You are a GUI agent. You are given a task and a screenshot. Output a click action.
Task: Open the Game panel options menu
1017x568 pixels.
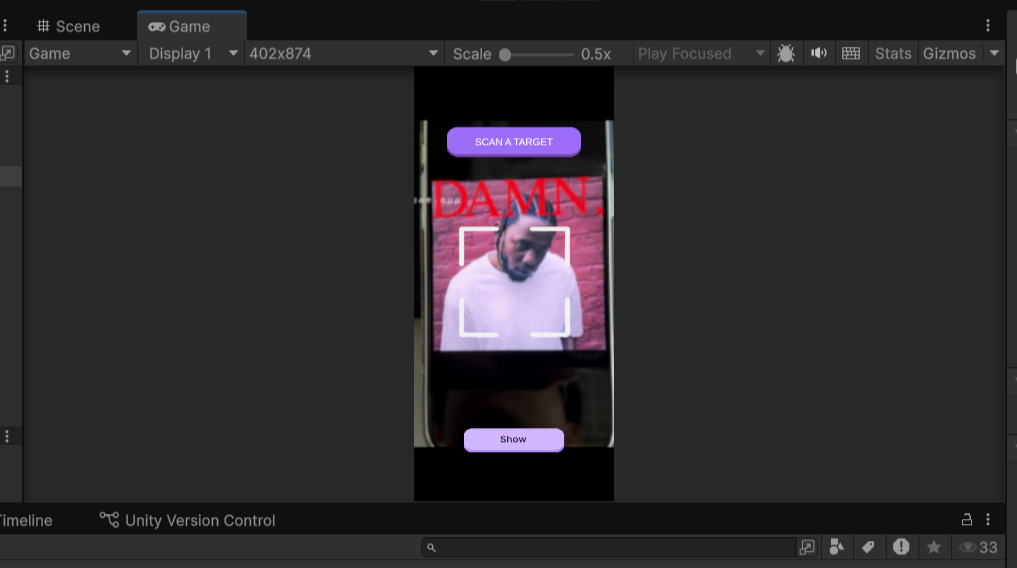click(x=988, y=25)
